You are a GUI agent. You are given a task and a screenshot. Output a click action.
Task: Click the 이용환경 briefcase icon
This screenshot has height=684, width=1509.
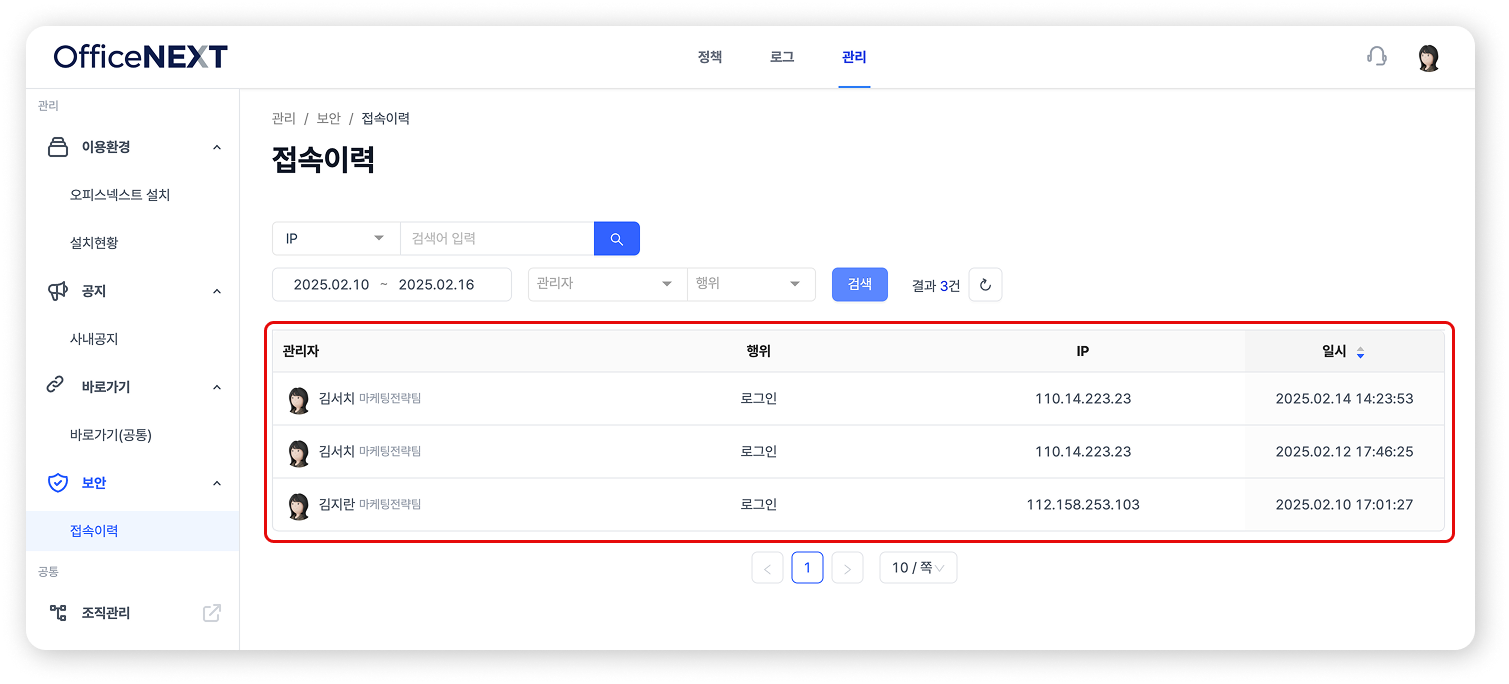[x=58, y=147]
